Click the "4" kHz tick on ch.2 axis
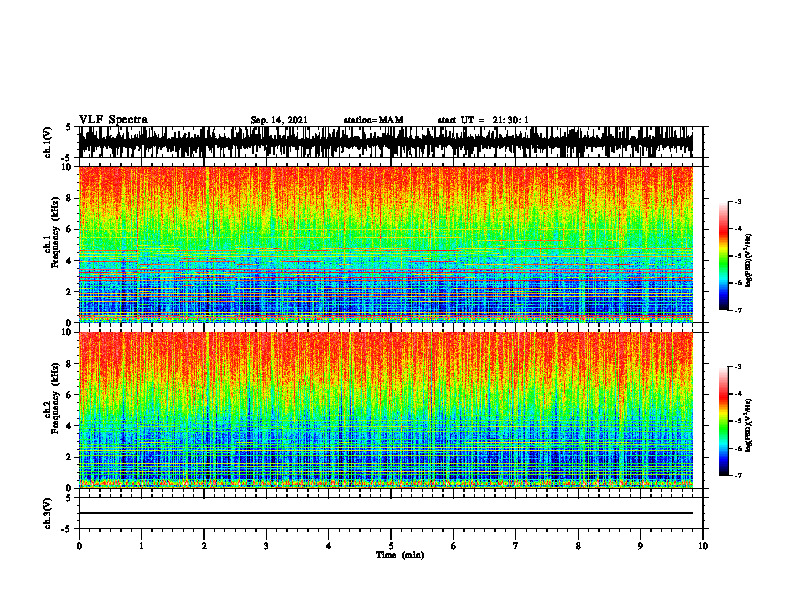The width and height of the screenshot is (792, 612). pos(70,426)
